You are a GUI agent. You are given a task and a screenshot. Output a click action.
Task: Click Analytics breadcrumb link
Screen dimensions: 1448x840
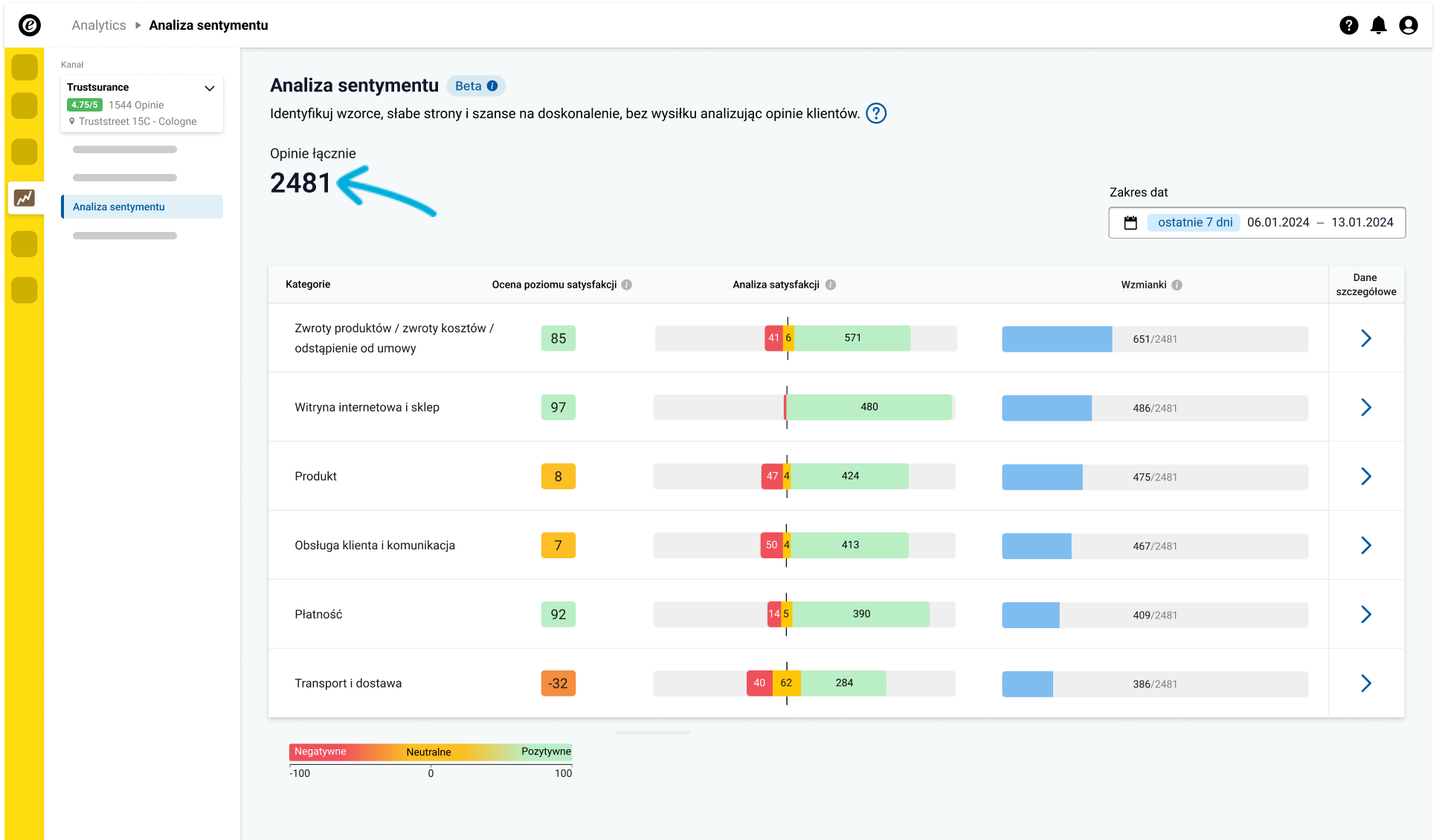pos(99,25)
